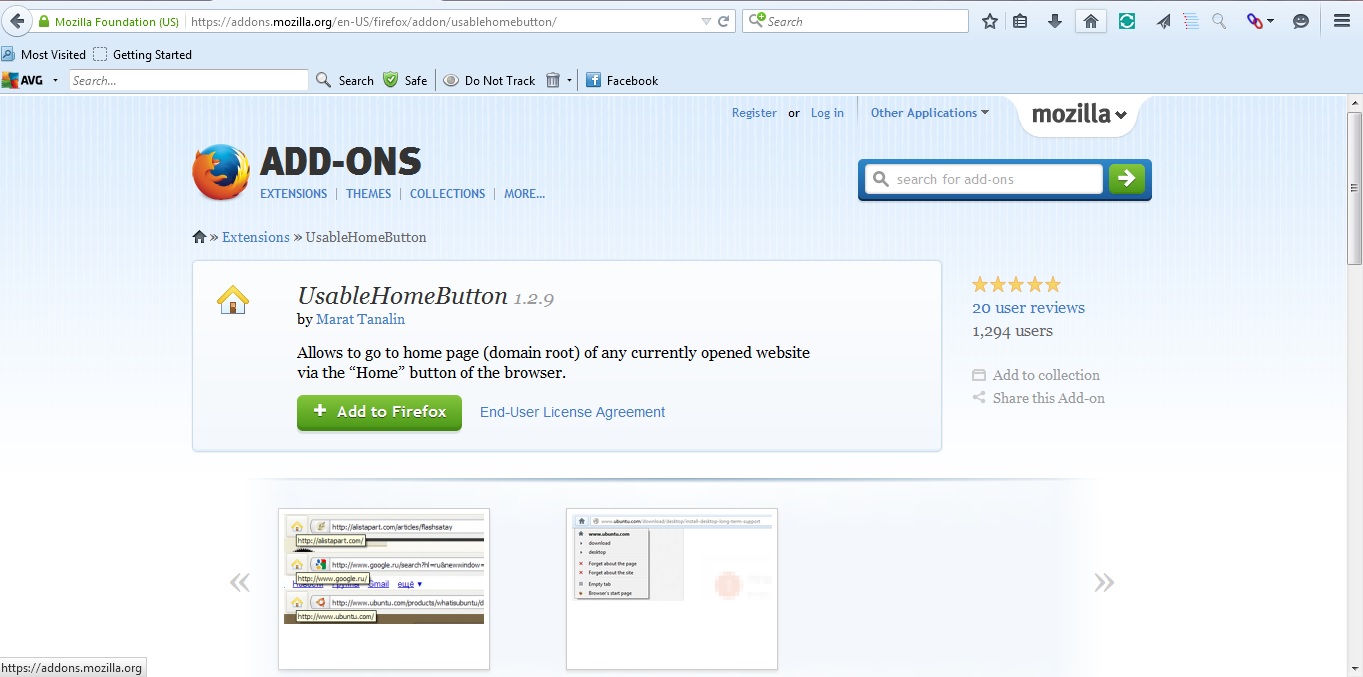Click Share this Add-on
Screen dimensions: 1363x677
click(1038, 398)
